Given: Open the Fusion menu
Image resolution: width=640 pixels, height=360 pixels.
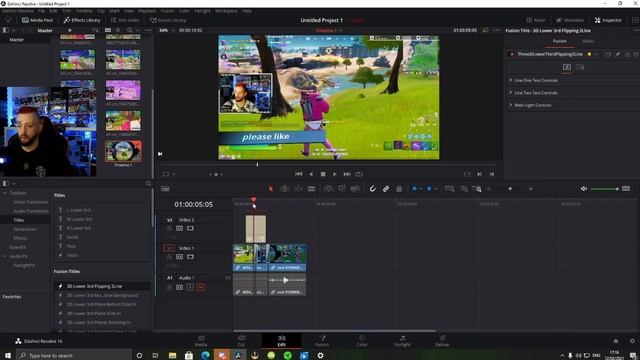Looking at the screenshot, I should point(167,11).
